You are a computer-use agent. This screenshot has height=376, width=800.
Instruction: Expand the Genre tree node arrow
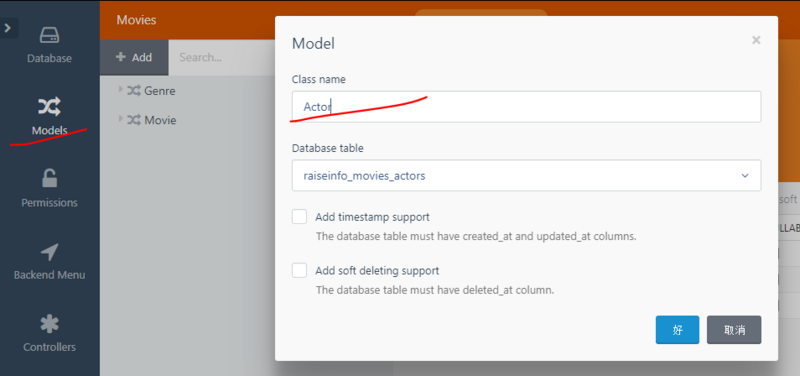[121, 90]
